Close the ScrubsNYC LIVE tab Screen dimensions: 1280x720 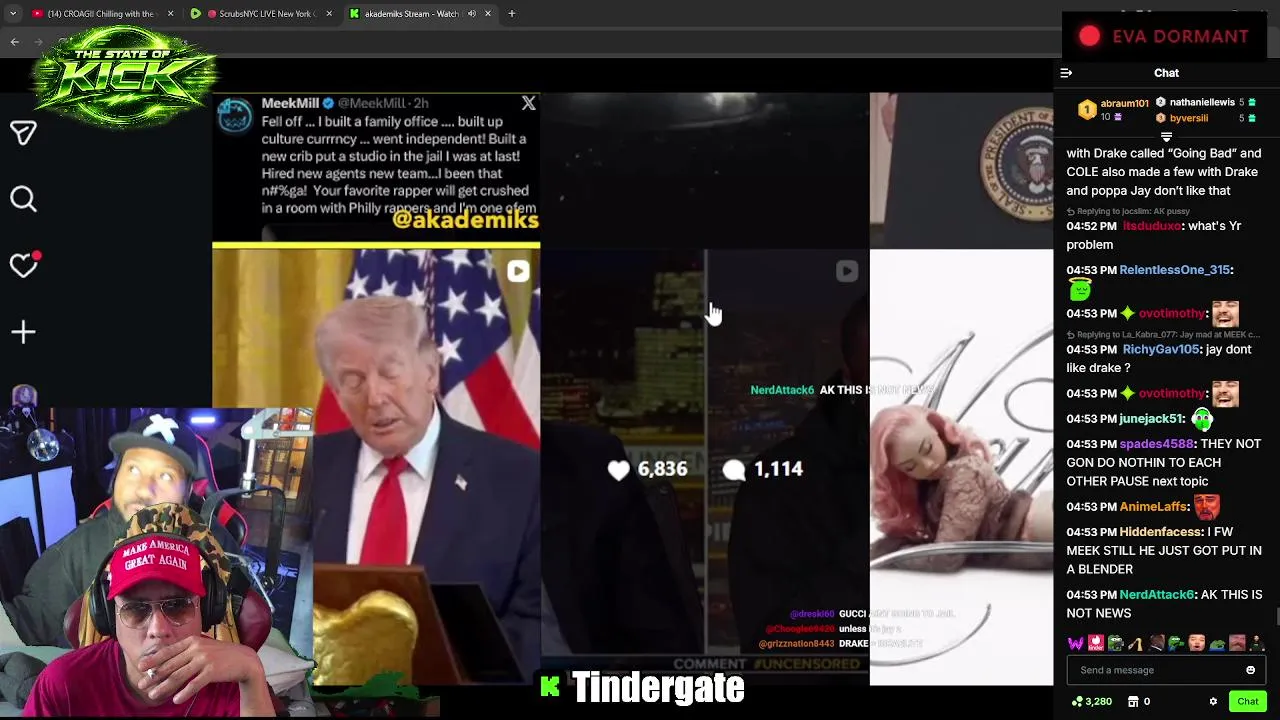point(329,14)
